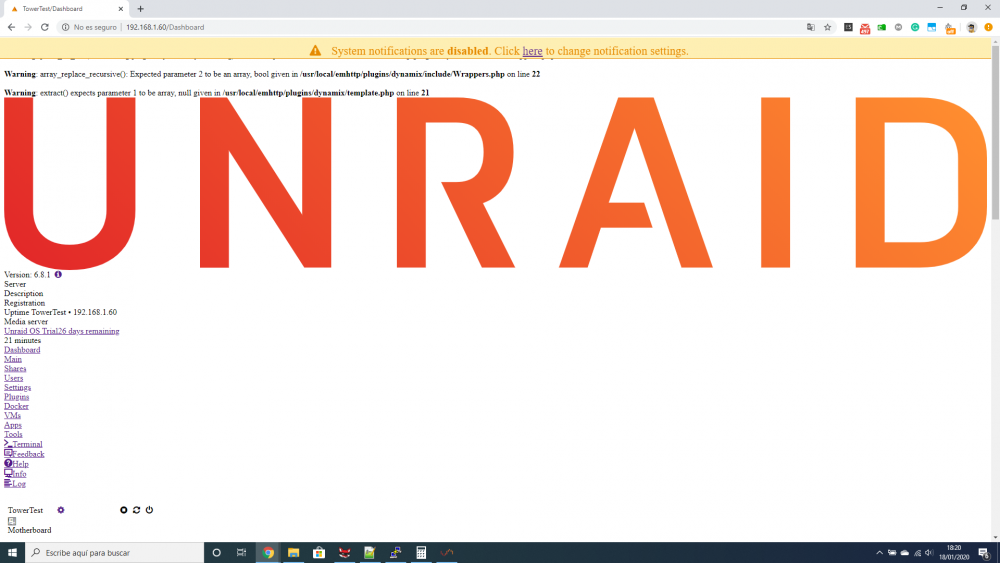This screenshot has height=563, width=1000.
Task: Click the forward navigation arrow
Action: 28,27
